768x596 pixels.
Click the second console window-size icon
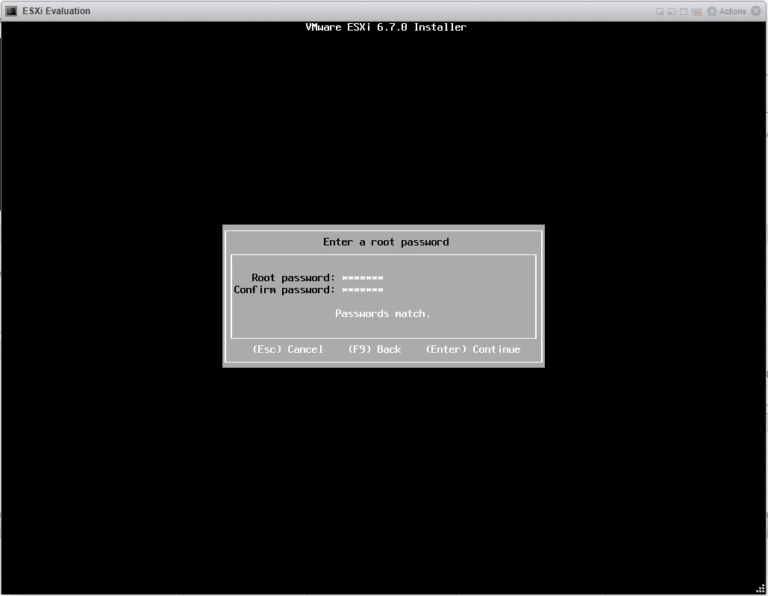pyautogui.click(x=672, y=12)
